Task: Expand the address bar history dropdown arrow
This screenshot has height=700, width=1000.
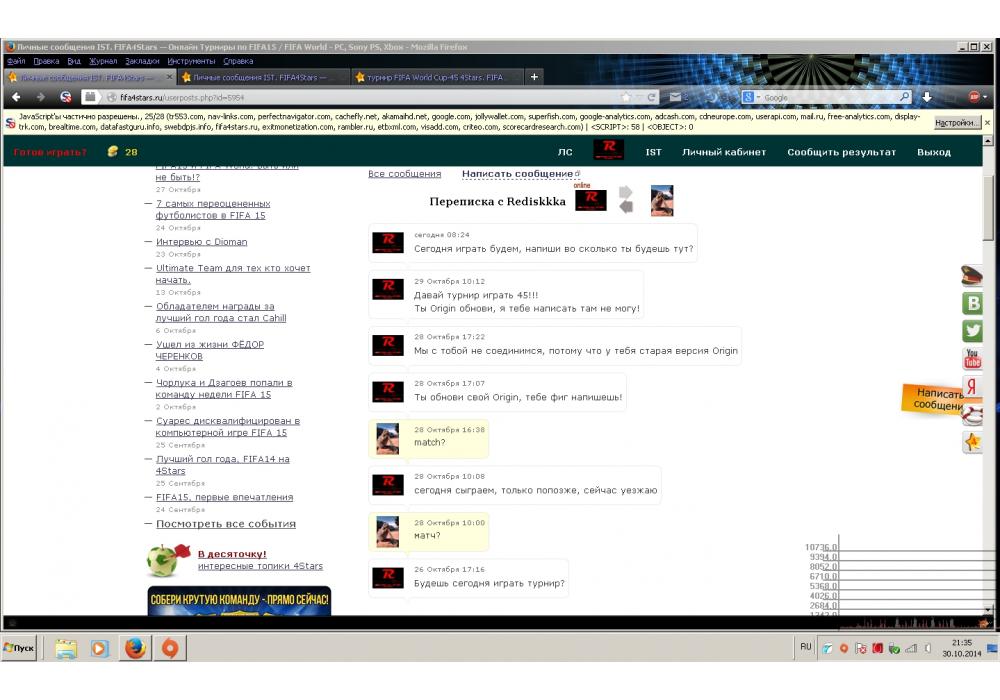Action: click(639, 97)
